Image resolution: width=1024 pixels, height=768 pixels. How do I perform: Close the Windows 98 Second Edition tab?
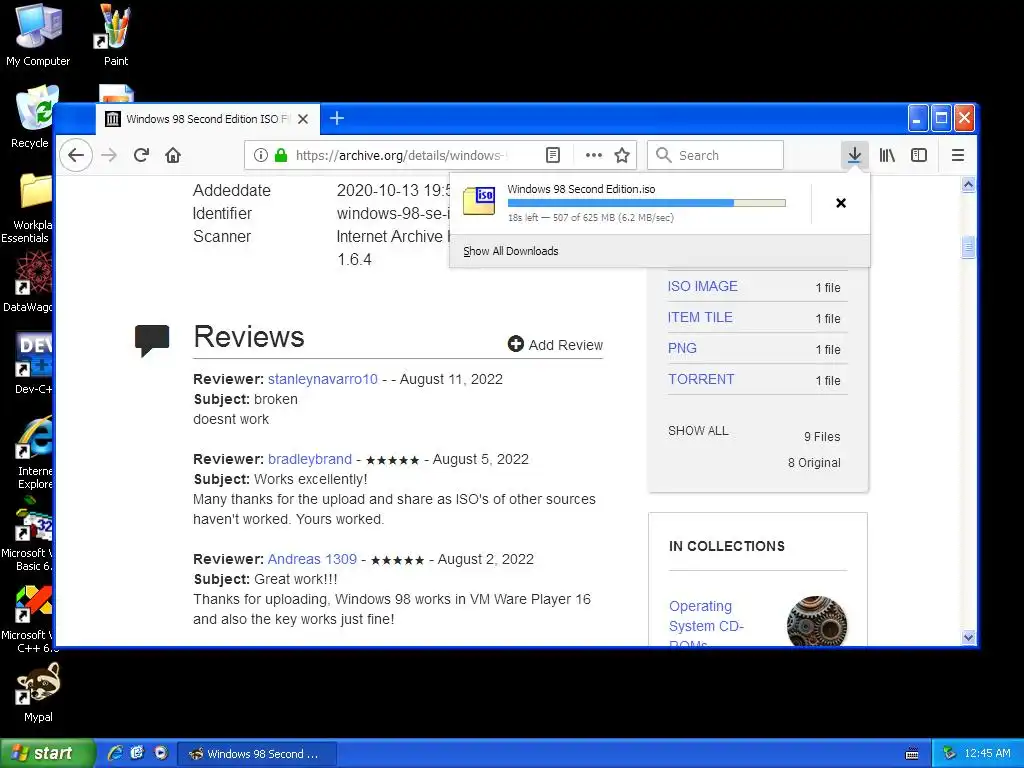(x=303, y=120)
